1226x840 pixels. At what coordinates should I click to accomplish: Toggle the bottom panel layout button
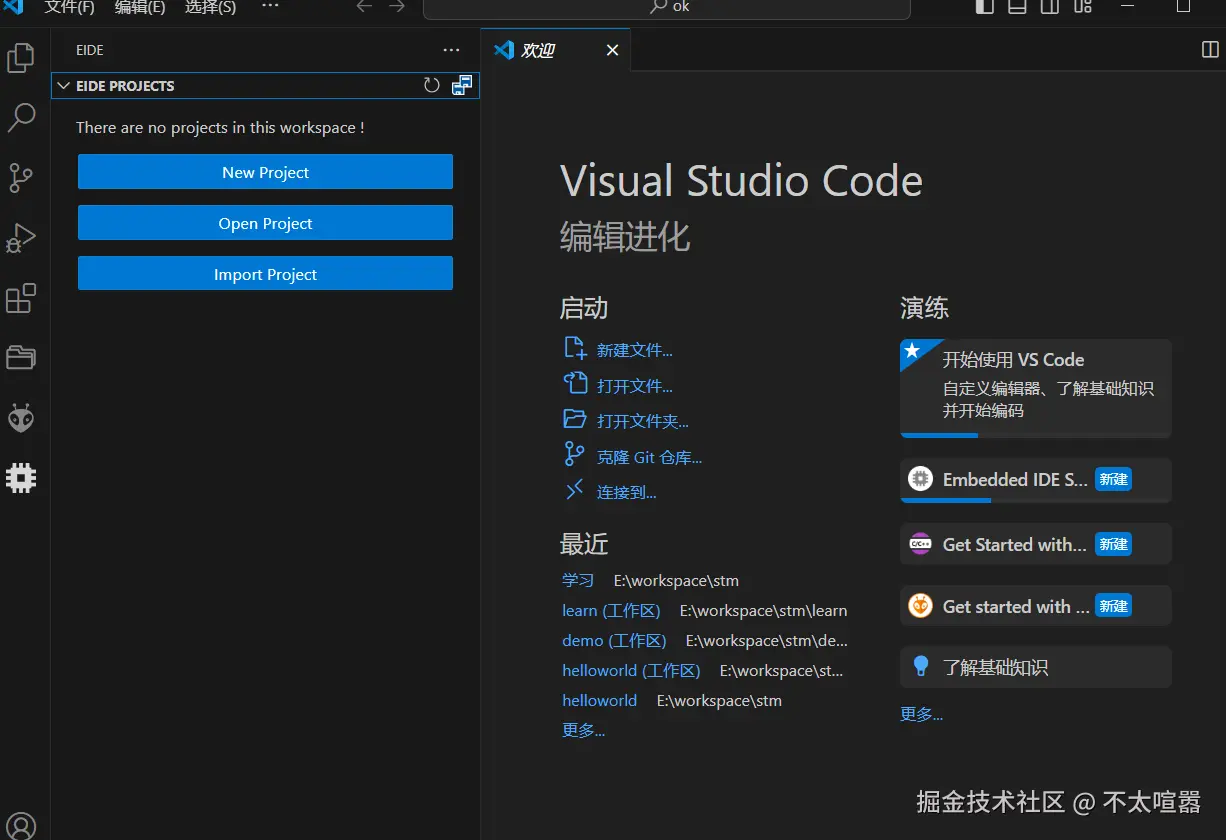click(1017, 7)
